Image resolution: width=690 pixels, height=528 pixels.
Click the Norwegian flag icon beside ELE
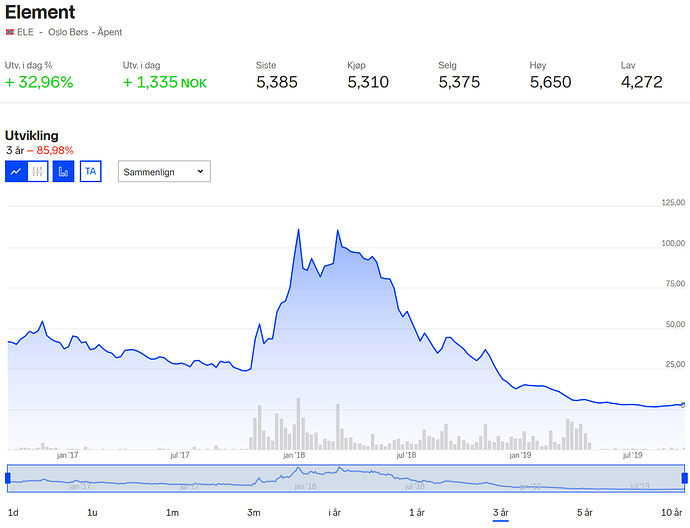10,32
